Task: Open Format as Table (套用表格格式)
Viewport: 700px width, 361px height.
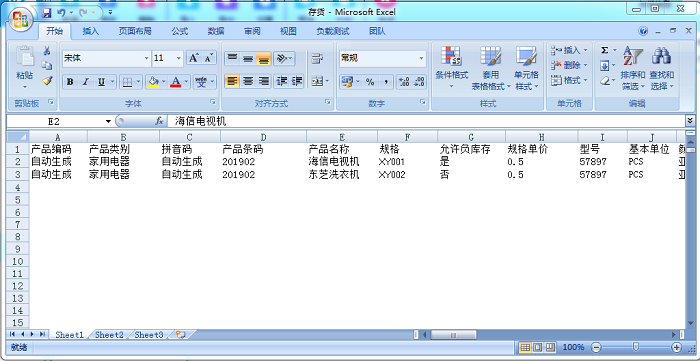Action: [x=491, y=67]
